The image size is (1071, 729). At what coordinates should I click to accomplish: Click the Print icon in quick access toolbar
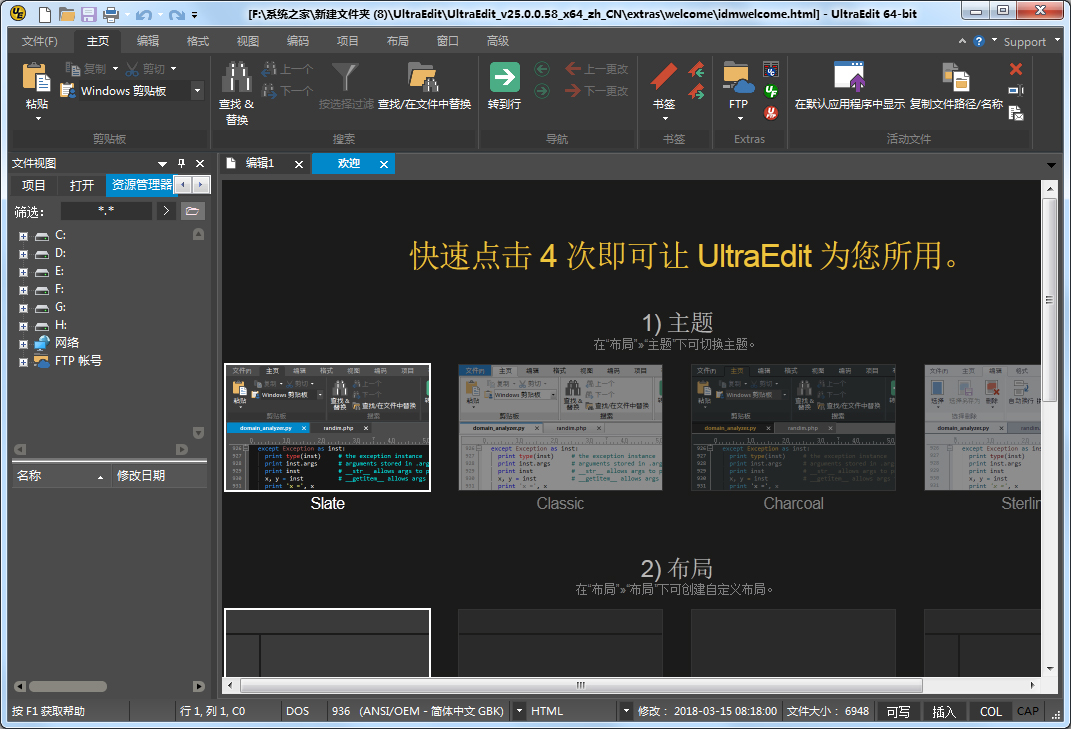coord(111,14)
